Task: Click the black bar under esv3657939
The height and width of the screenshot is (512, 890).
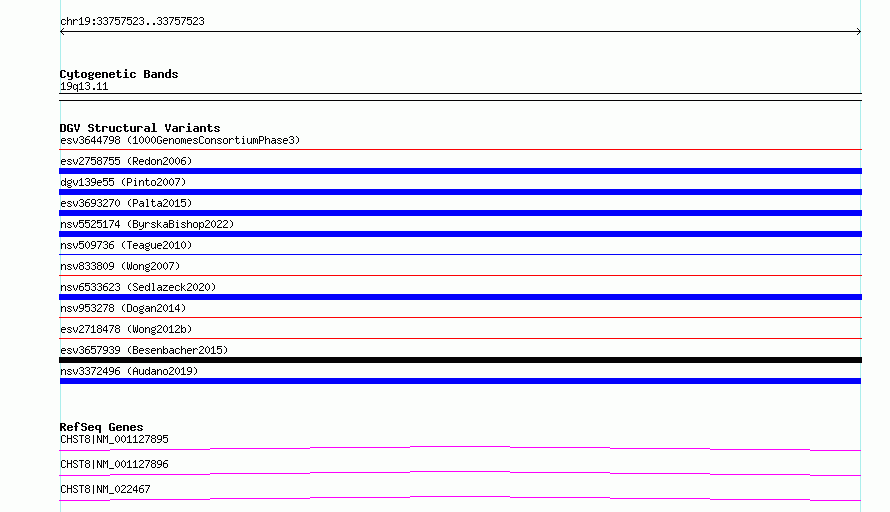Action: (460, 360)
